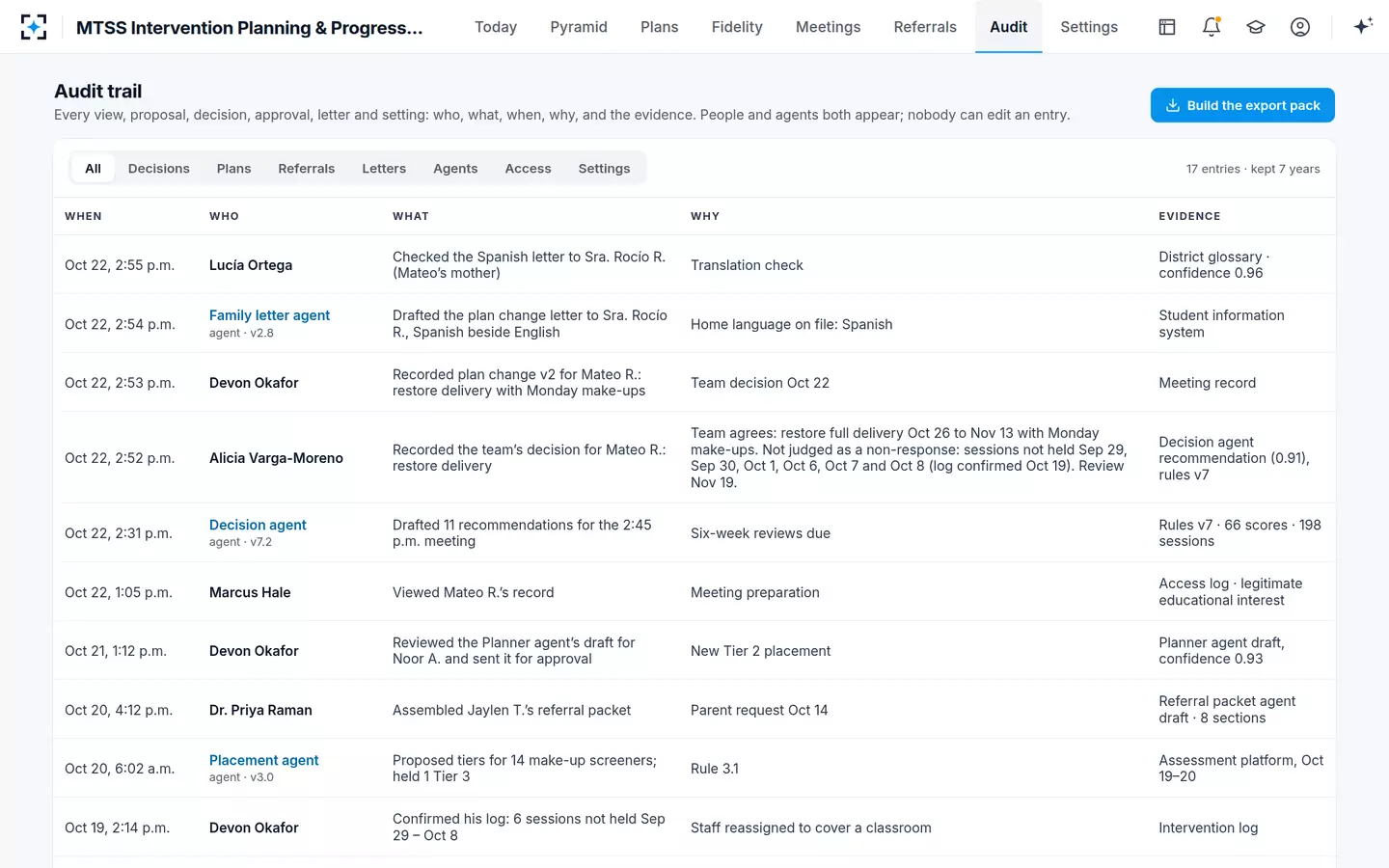1389x868 pixels.
Task: Open the layout panel icon
Action: 1167,27
